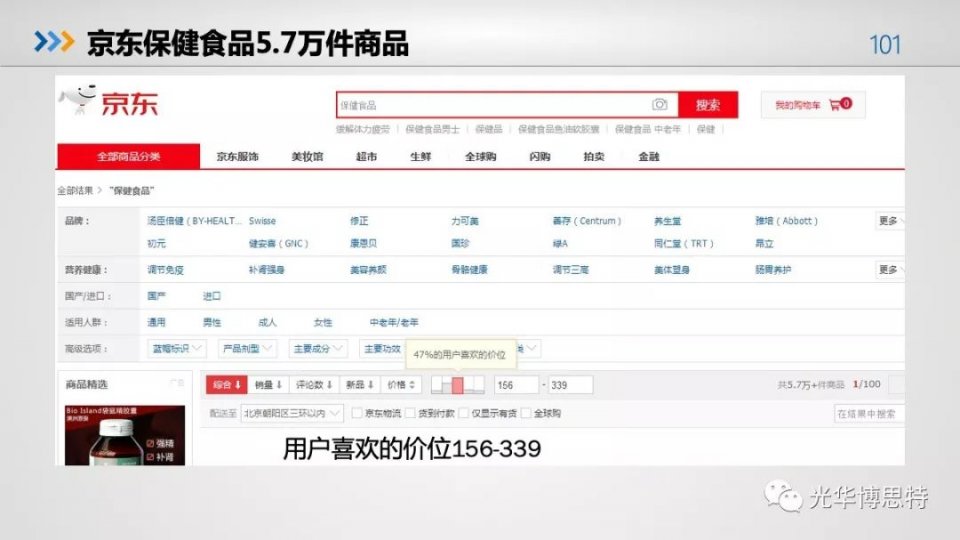Sort results by 新品
The height and width of the screenshot is (540, 960).
click(359, 385)
